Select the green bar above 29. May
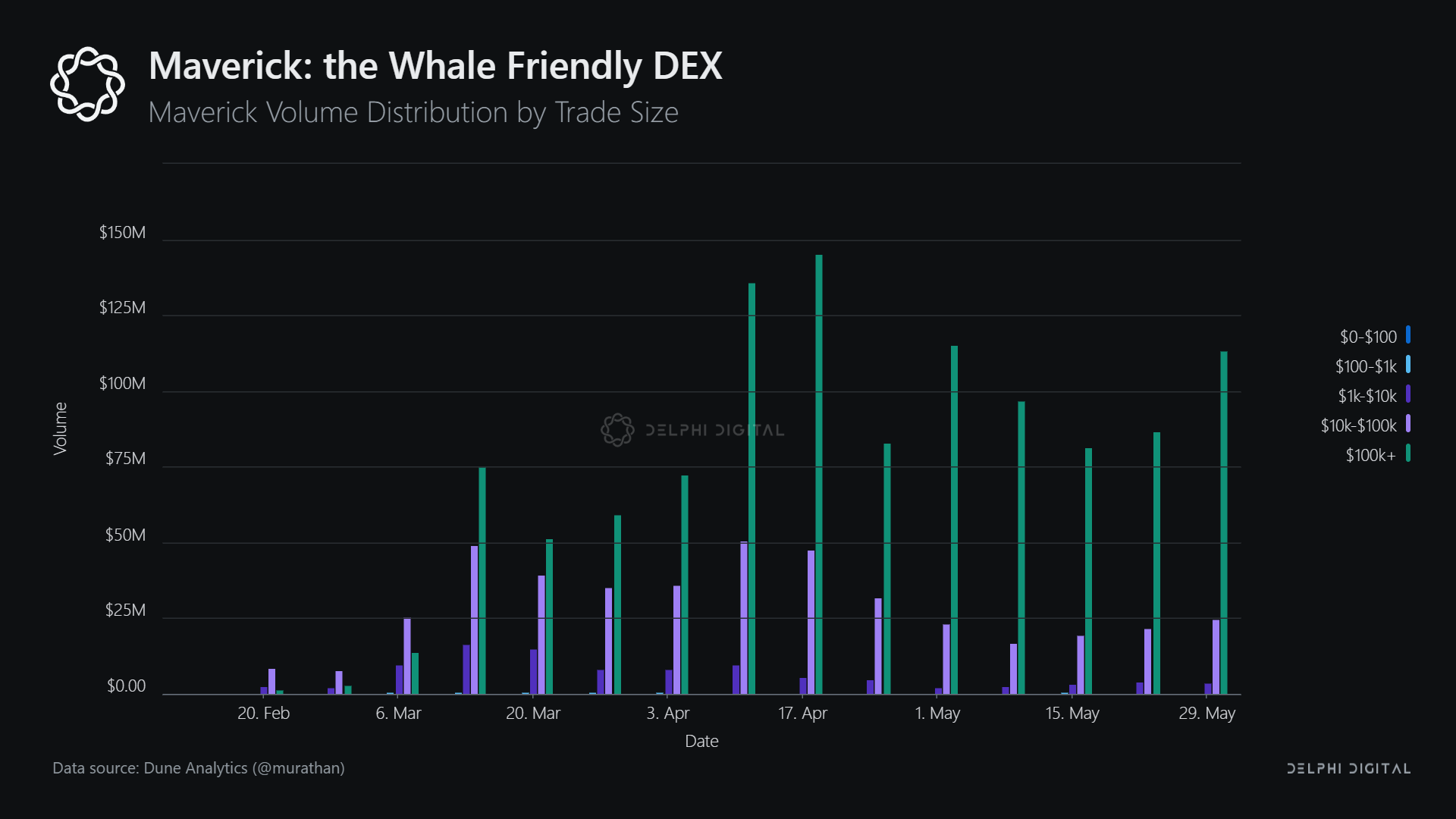The width and height of the screenshot is (1456, 819). 1224,522
